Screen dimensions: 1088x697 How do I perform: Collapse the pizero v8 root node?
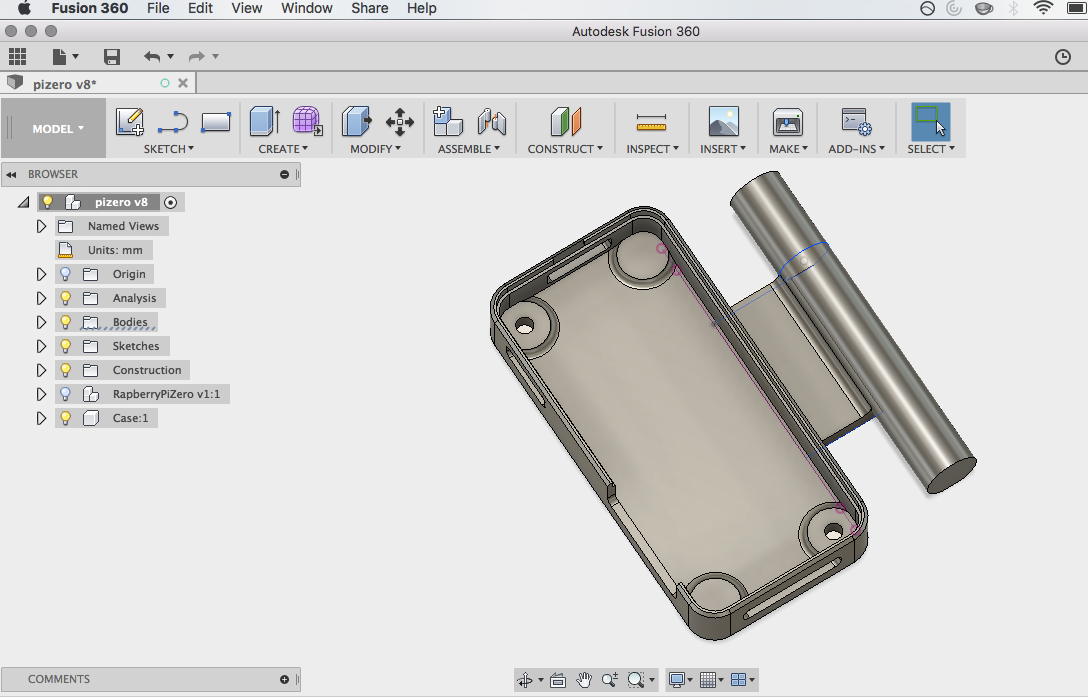click(24, 202)
